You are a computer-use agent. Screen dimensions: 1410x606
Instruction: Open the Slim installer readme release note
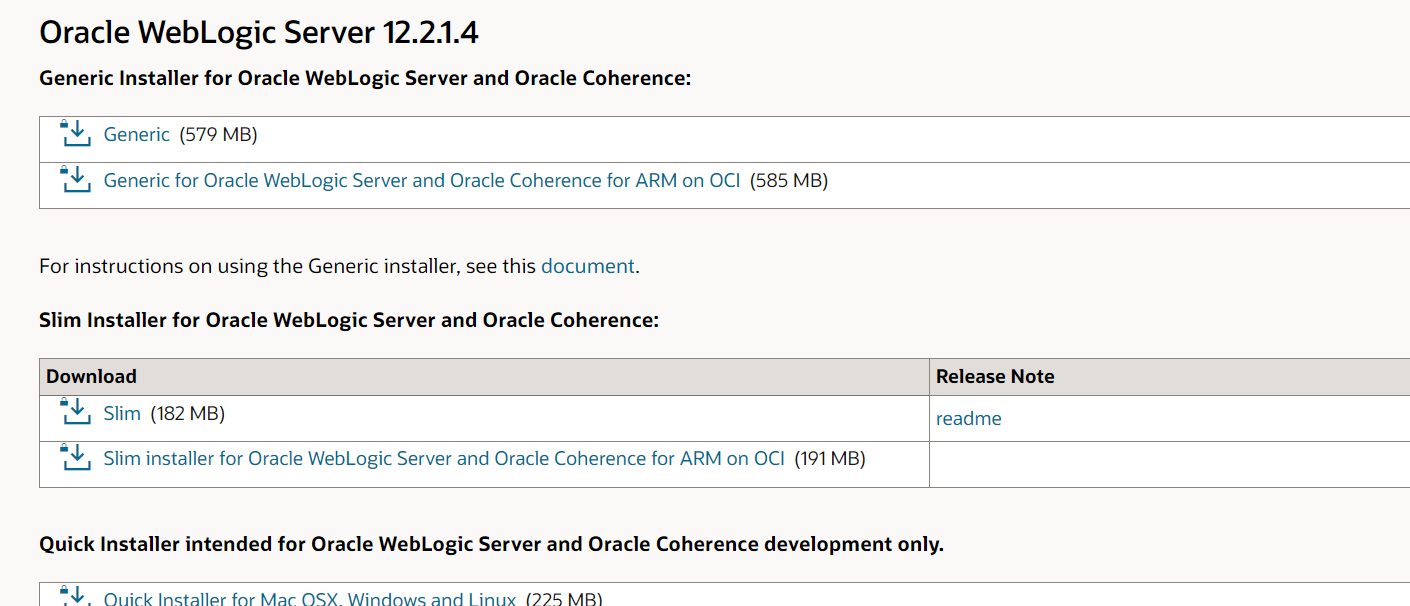click(x=968, y=419)
